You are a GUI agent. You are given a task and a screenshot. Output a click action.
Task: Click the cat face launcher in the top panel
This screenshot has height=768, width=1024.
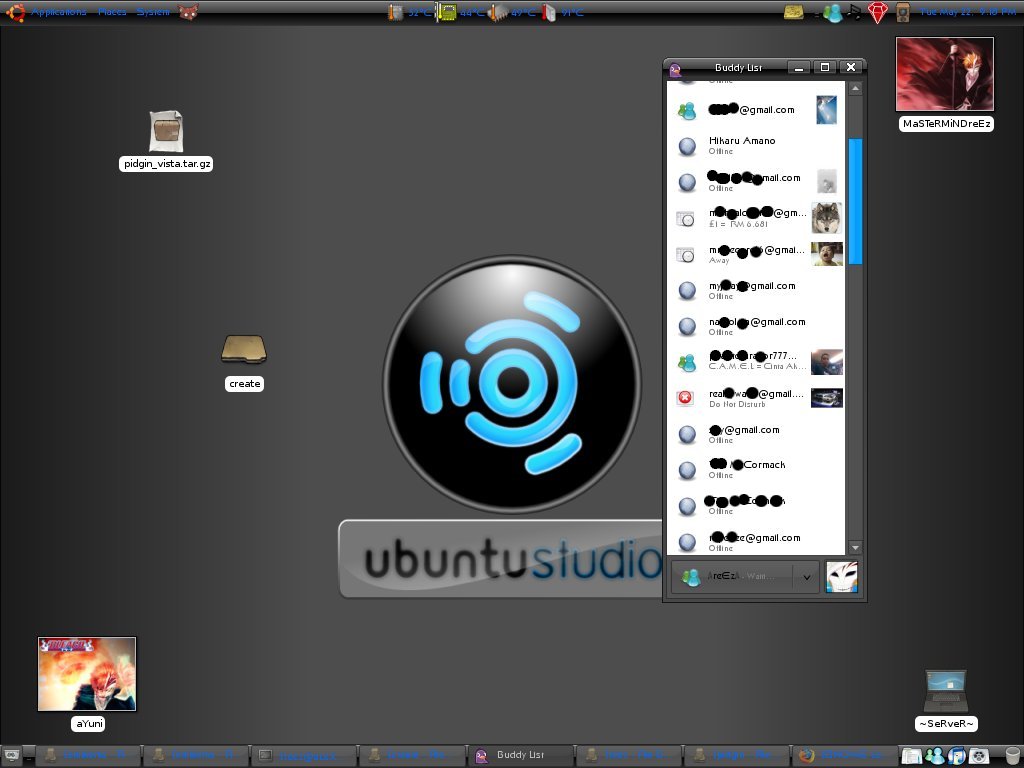[x=188, y=12]
